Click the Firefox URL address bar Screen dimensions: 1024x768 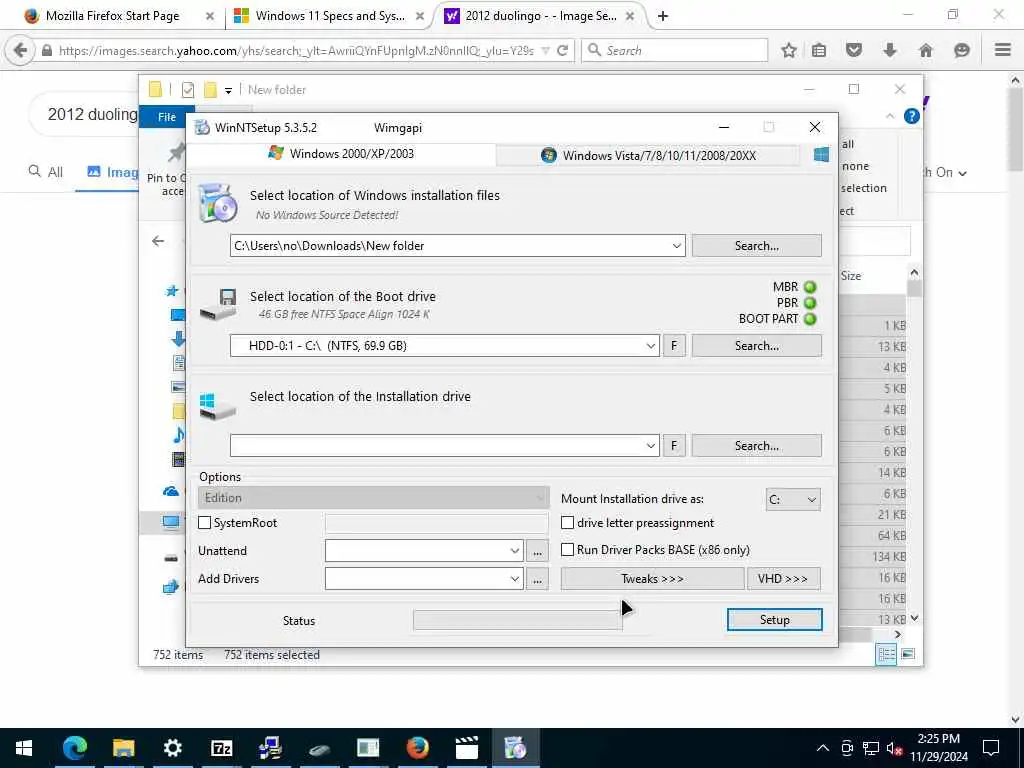pyautogui.click(x=296, y=50)
